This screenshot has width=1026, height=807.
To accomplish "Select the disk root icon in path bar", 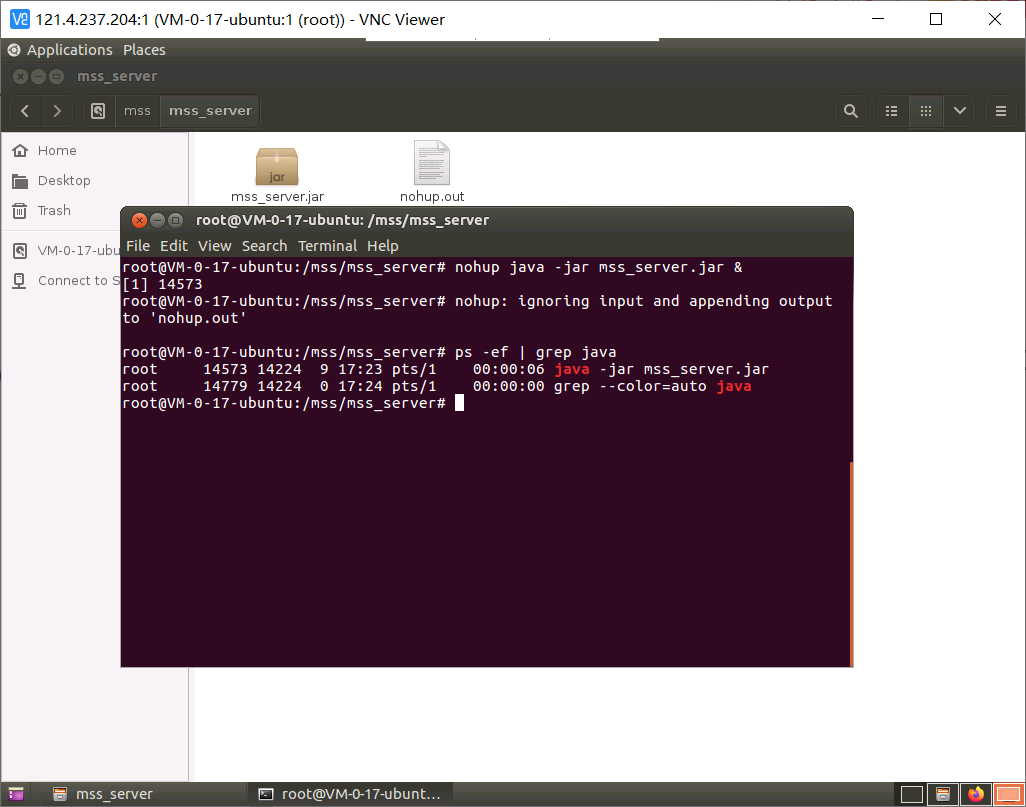I will (98, 111).
